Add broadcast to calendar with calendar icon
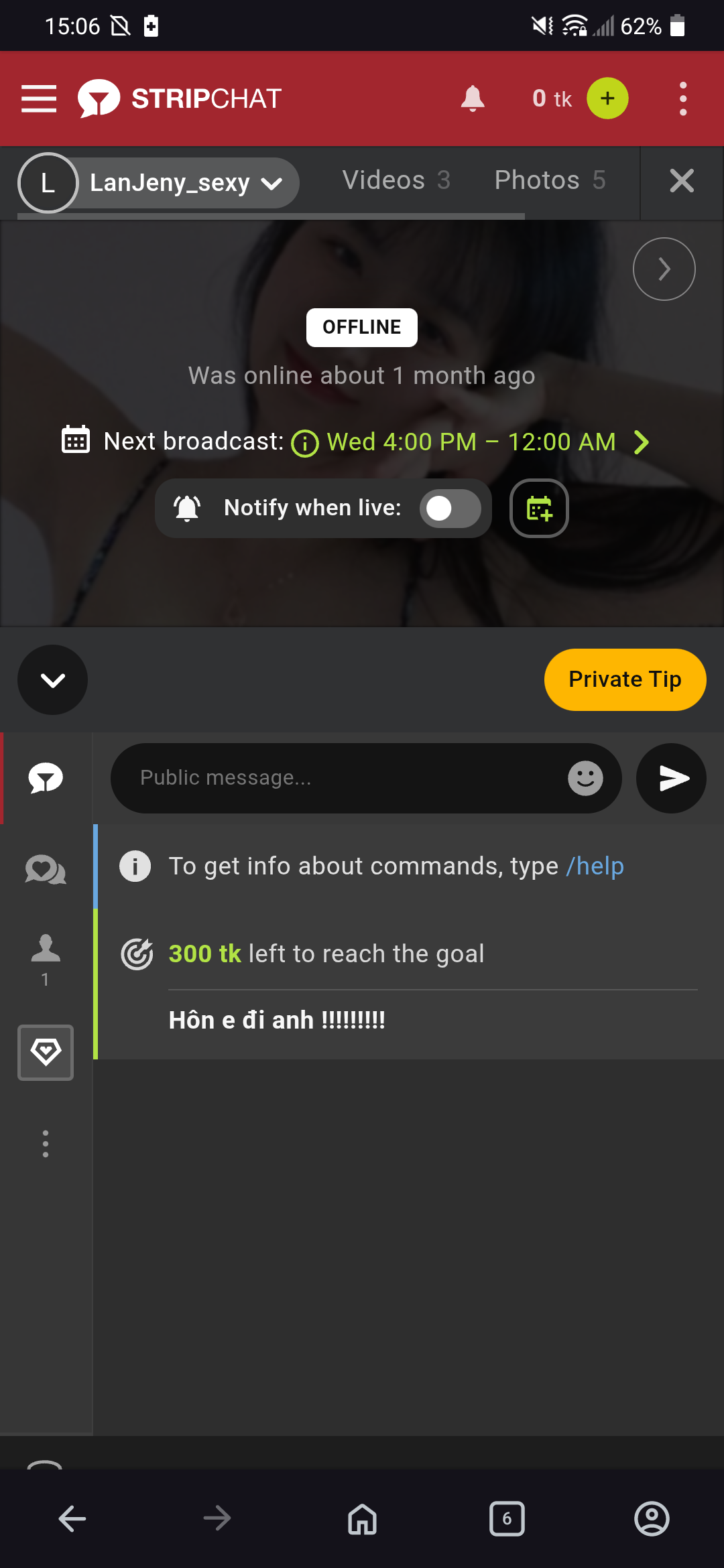 coord(539,509)
